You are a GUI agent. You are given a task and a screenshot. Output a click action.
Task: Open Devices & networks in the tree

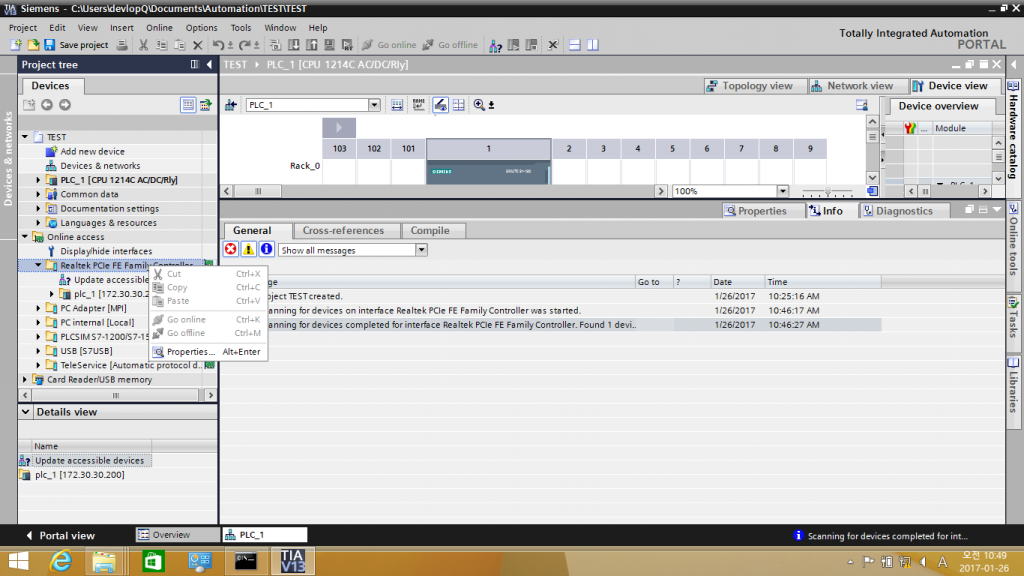pos(100,166)
